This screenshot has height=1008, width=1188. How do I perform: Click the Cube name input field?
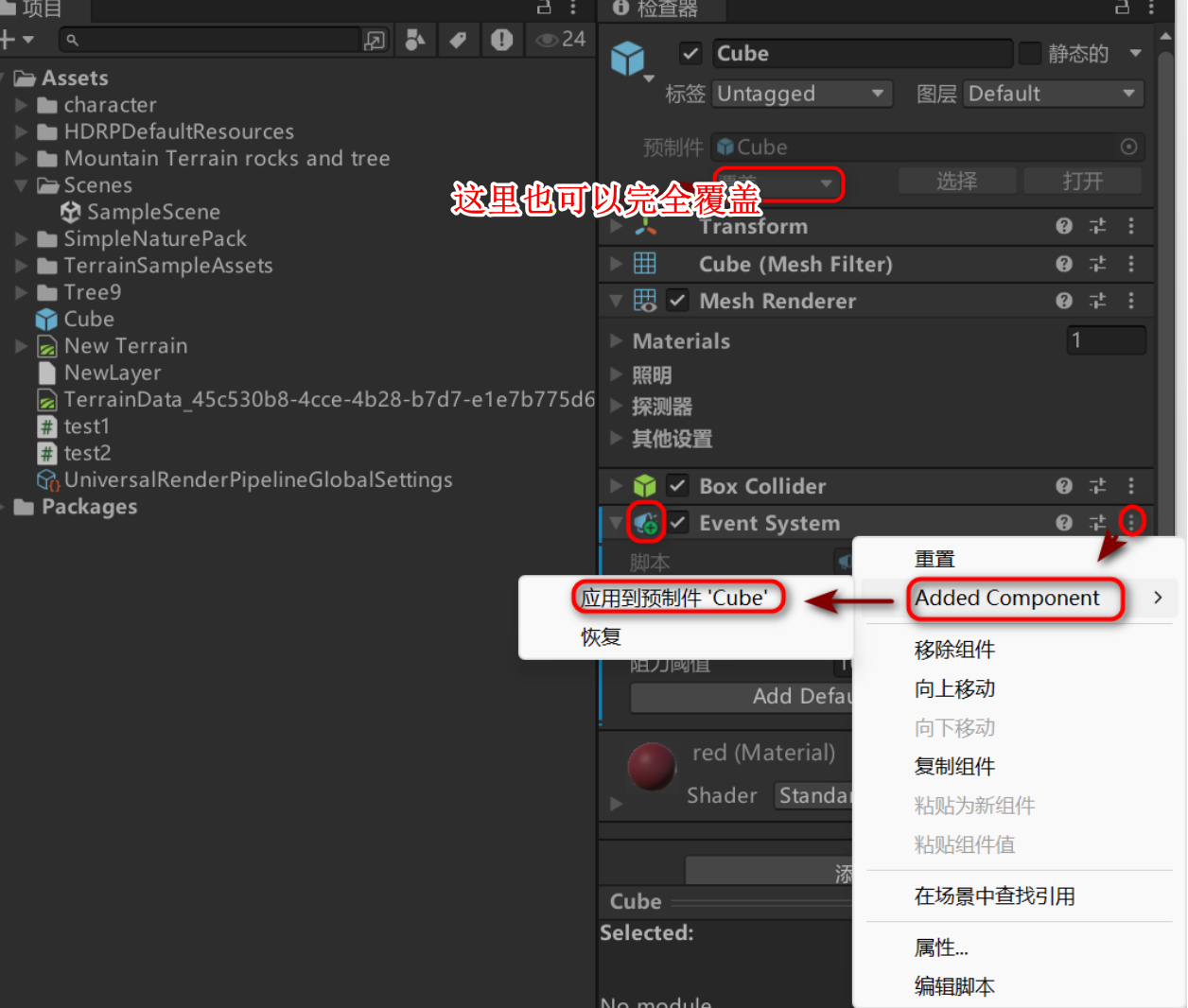(862, 53)
